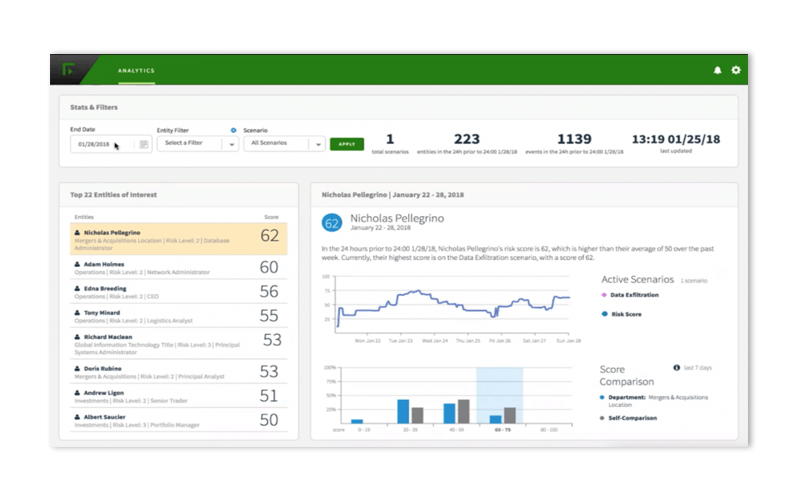This screenshot has width=800, height=500.
Task: Select the Doris Rubino entity row
Action: coord(179,371)
